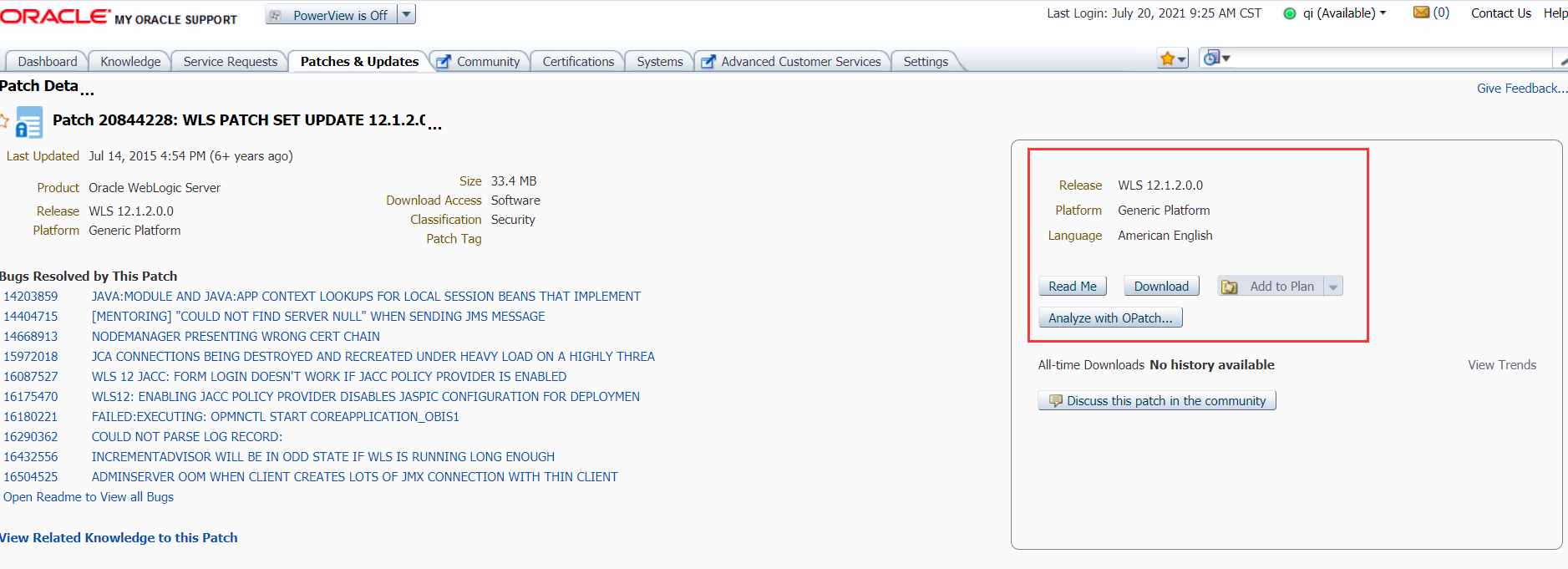This screenshot has width=1568, height=569.
Task: Click the search input field in header
Action: [1391, 58]
